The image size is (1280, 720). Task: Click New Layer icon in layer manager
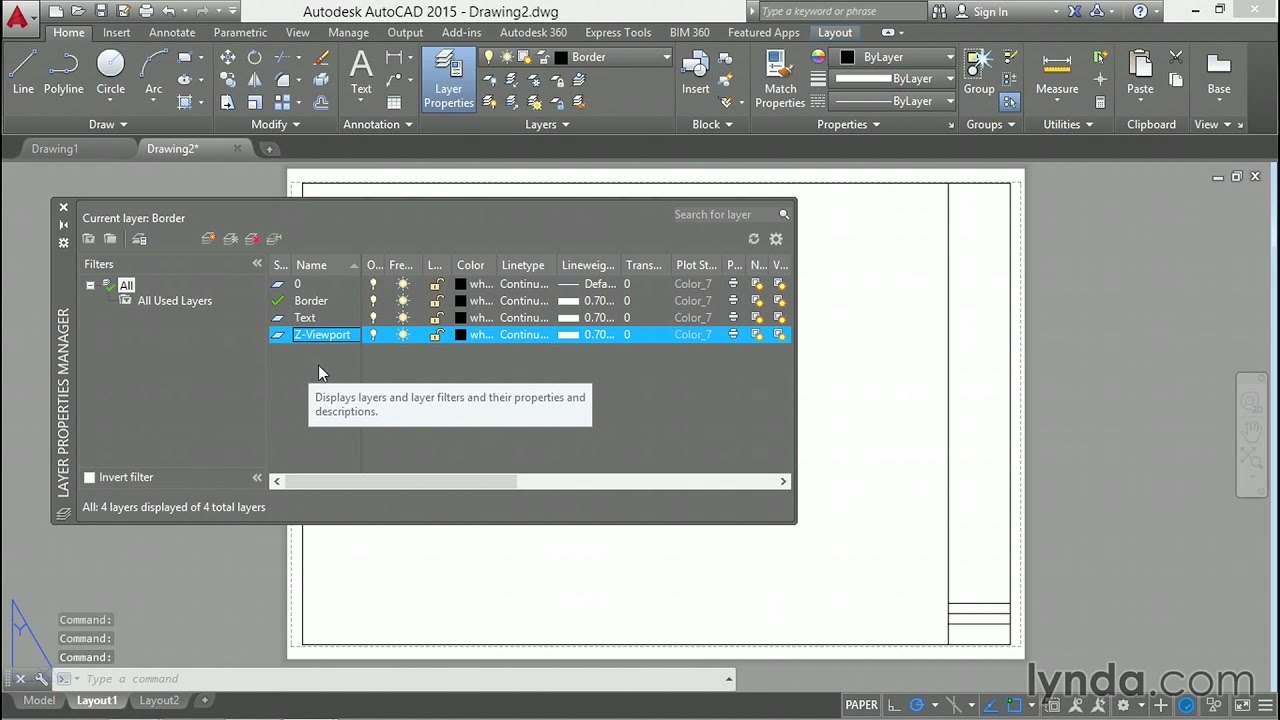click(208, 239)
